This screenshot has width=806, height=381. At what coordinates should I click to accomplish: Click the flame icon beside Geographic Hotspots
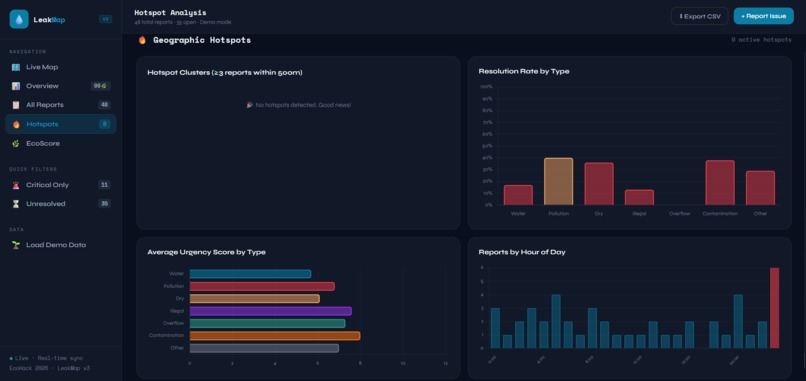[x=142, y=40]
